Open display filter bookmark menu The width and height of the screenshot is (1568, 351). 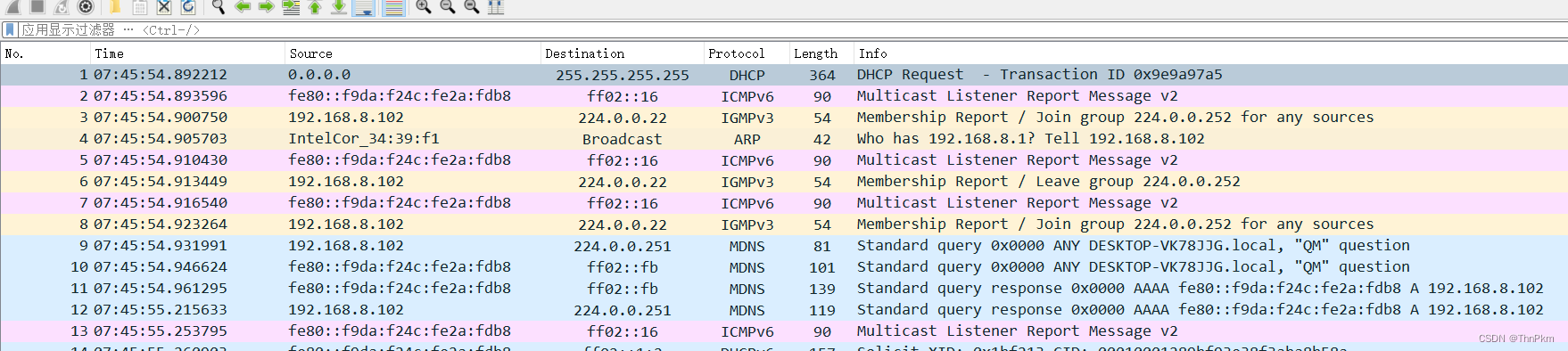[x=10, y=30]
